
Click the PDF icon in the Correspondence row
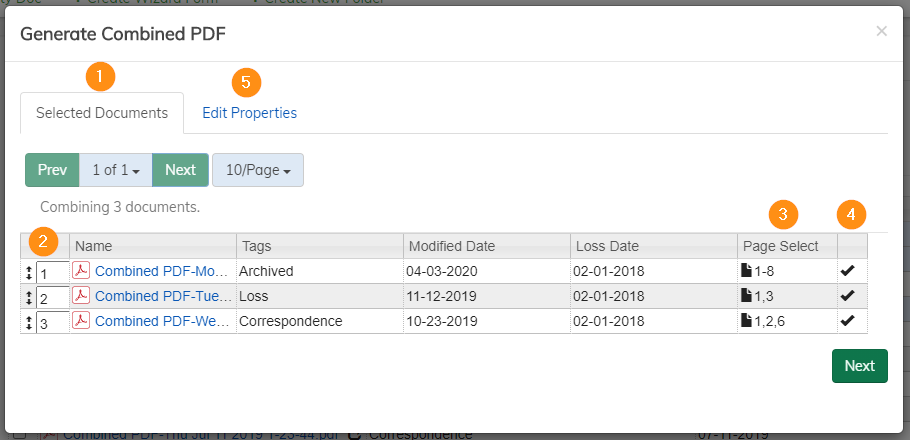coord(81,320)
